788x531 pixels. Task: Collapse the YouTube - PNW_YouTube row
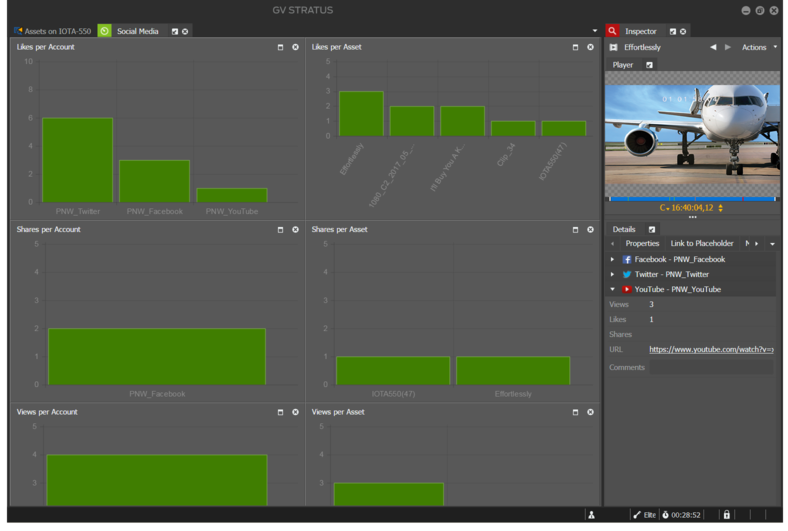pyautogui.click(x=612, y=289)
